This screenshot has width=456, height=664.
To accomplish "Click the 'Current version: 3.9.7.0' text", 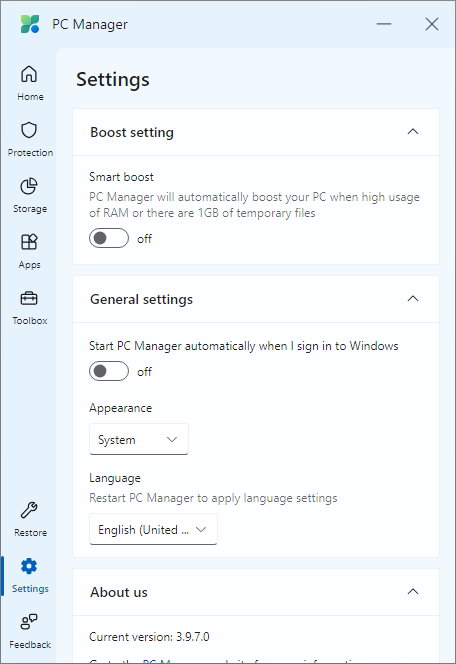I will [x=149, y=636].
